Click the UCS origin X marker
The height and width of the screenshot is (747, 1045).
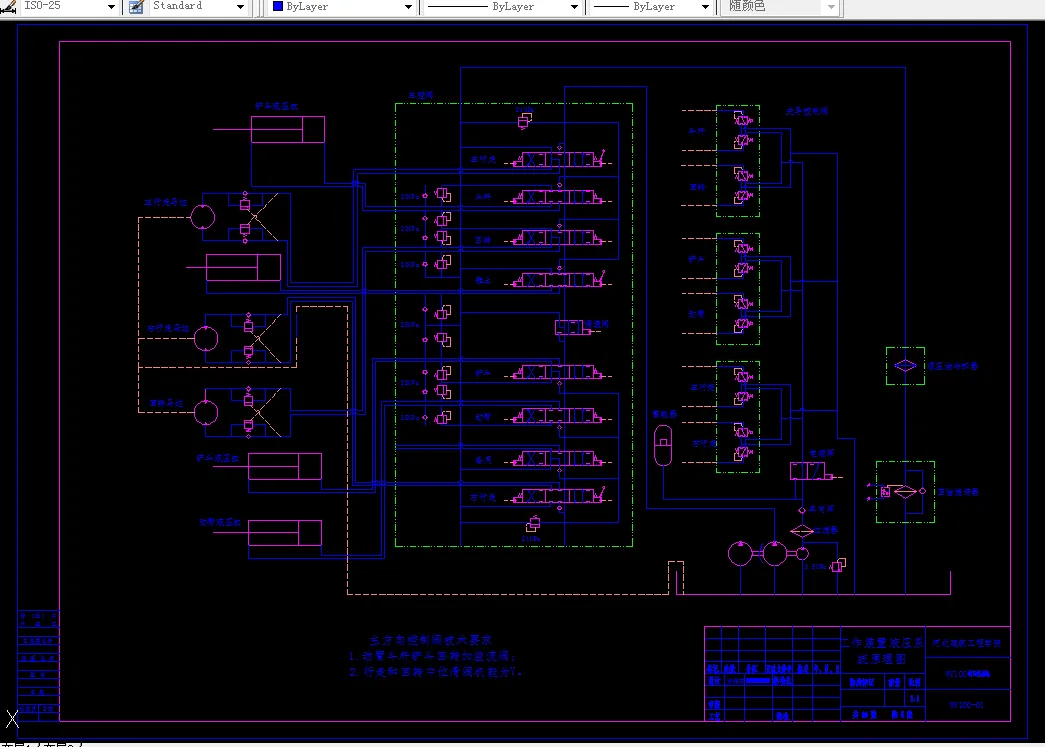(x=12, y=719)
